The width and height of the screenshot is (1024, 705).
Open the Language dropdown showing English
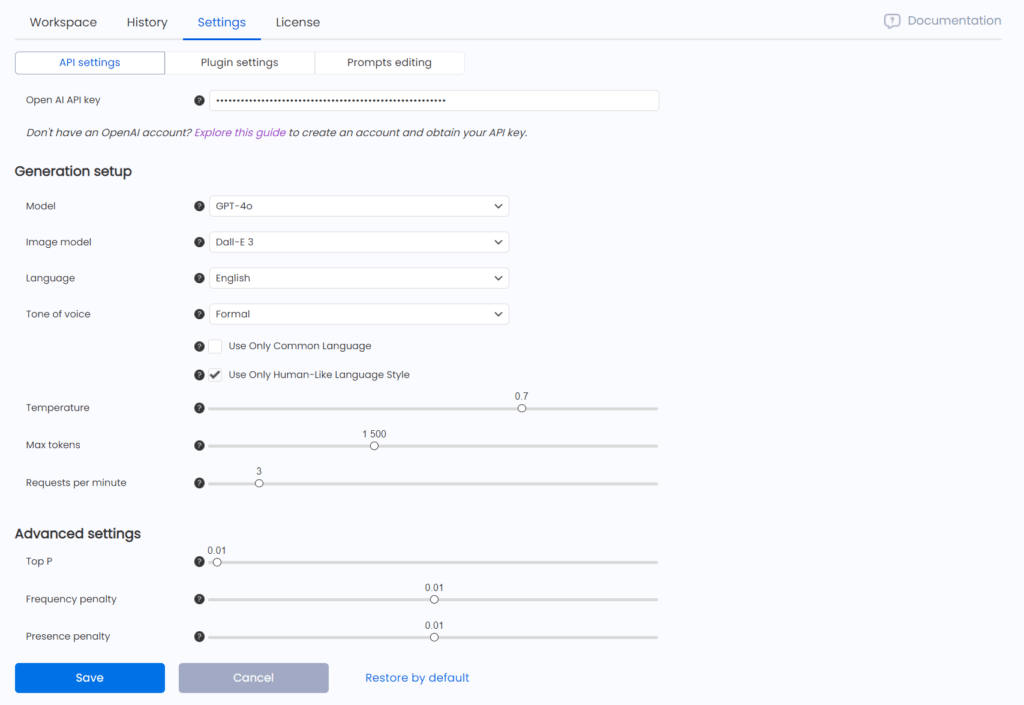359,278
